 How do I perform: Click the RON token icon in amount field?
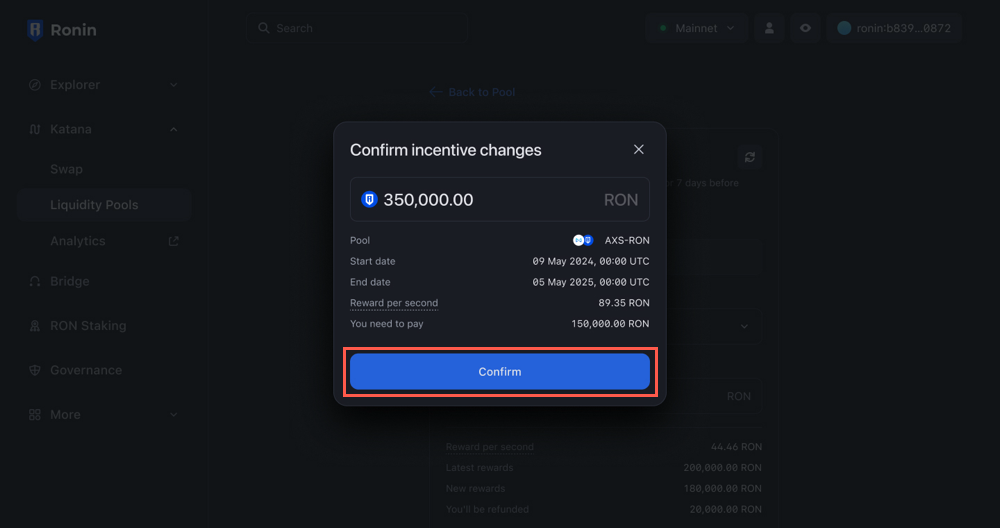369,200
